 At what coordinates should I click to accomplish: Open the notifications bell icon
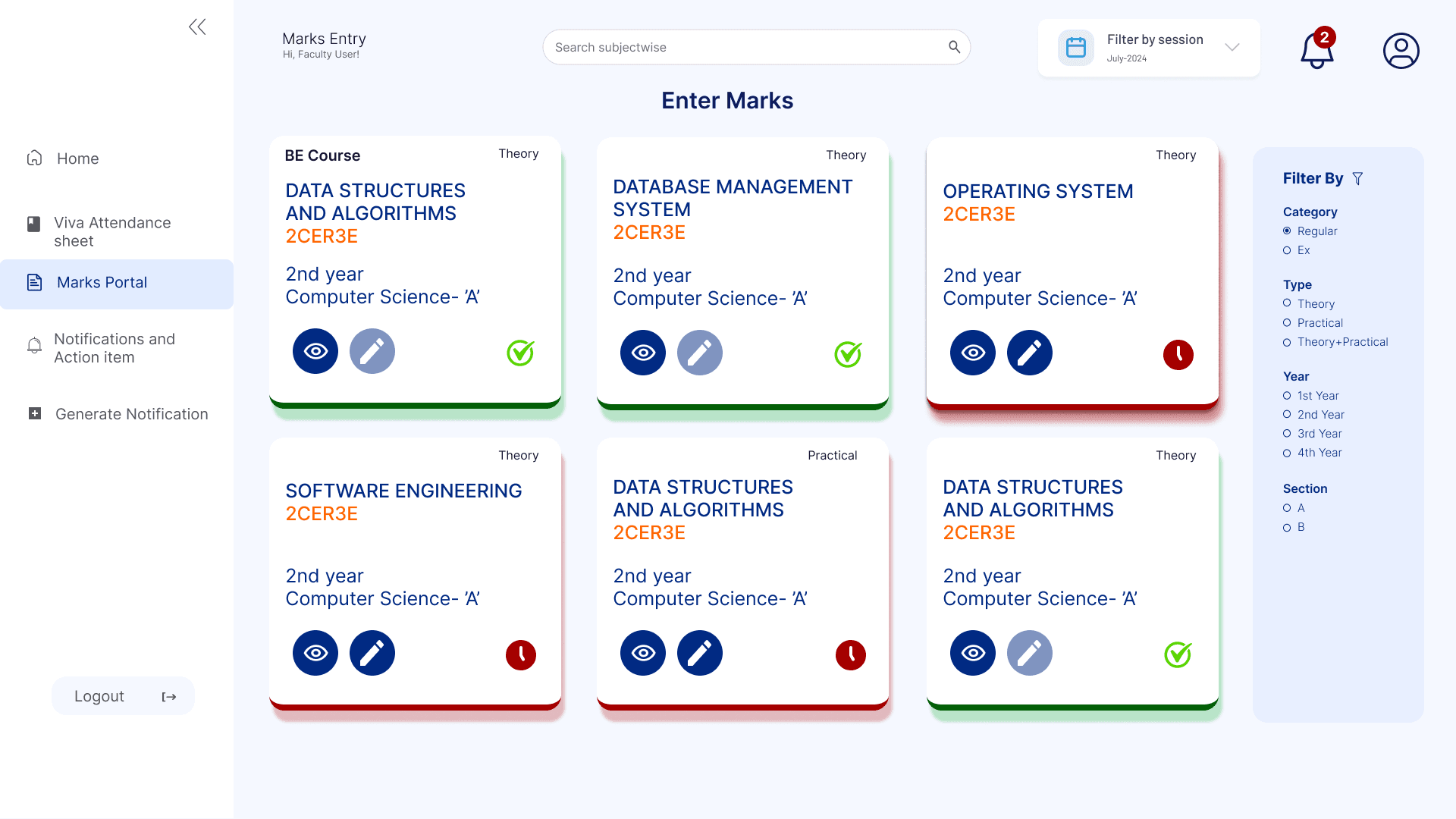coord(1316,50)
